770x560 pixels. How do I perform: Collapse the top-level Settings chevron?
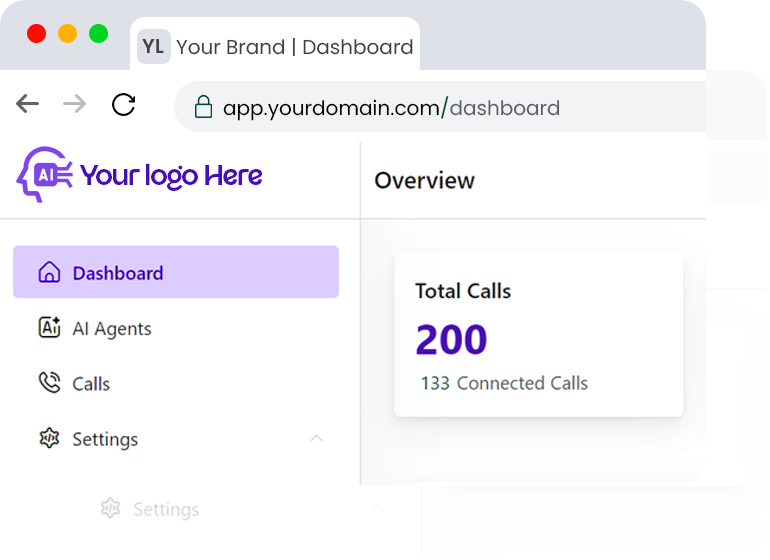click(316, 438)
